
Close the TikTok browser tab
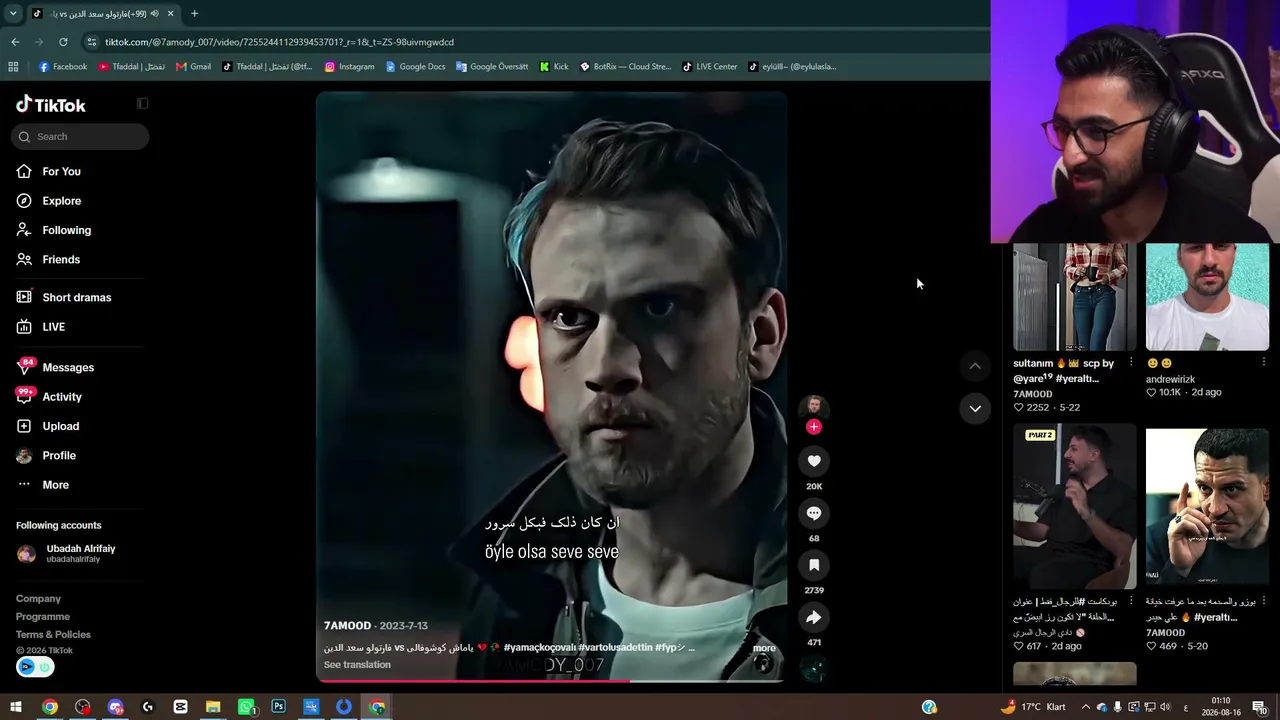[170, 14]
